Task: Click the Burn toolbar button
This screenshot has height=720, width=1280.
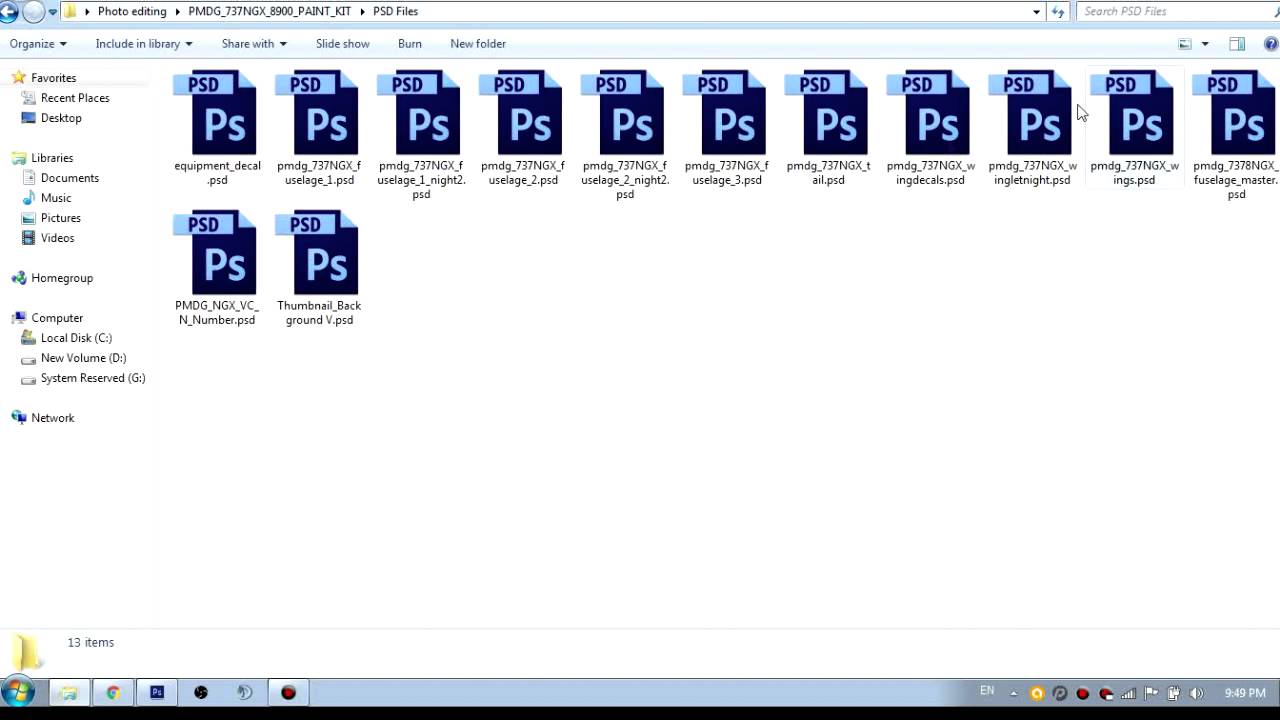Action: 410,44
